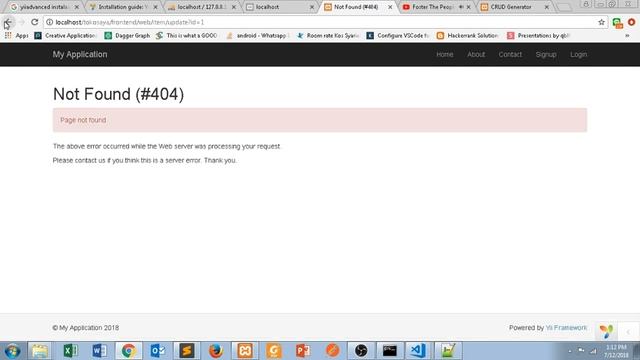
Task: Go forward using the browser forward arrow
Action: pyautogui.click(x=21, y=22)
